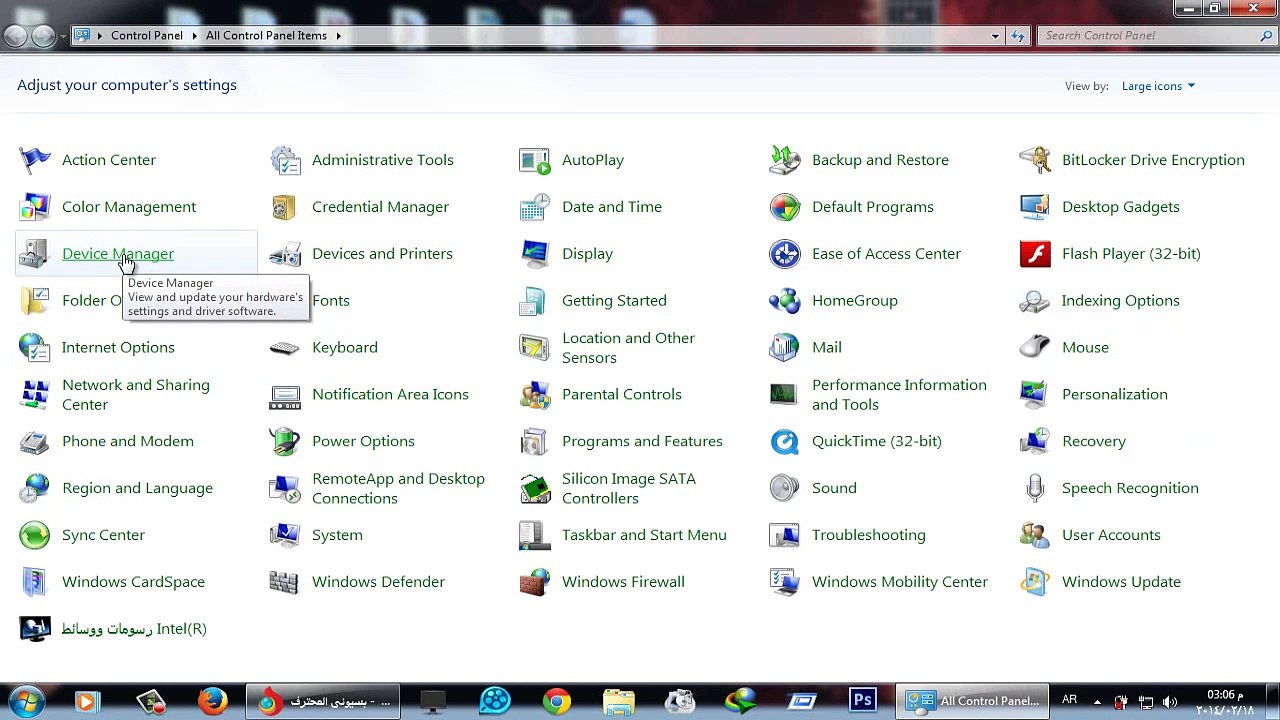The width and height of the screenshot is (1280, 720).
Task: Click the Control Panel breadcrumb segment
Action: pos(147,36)
